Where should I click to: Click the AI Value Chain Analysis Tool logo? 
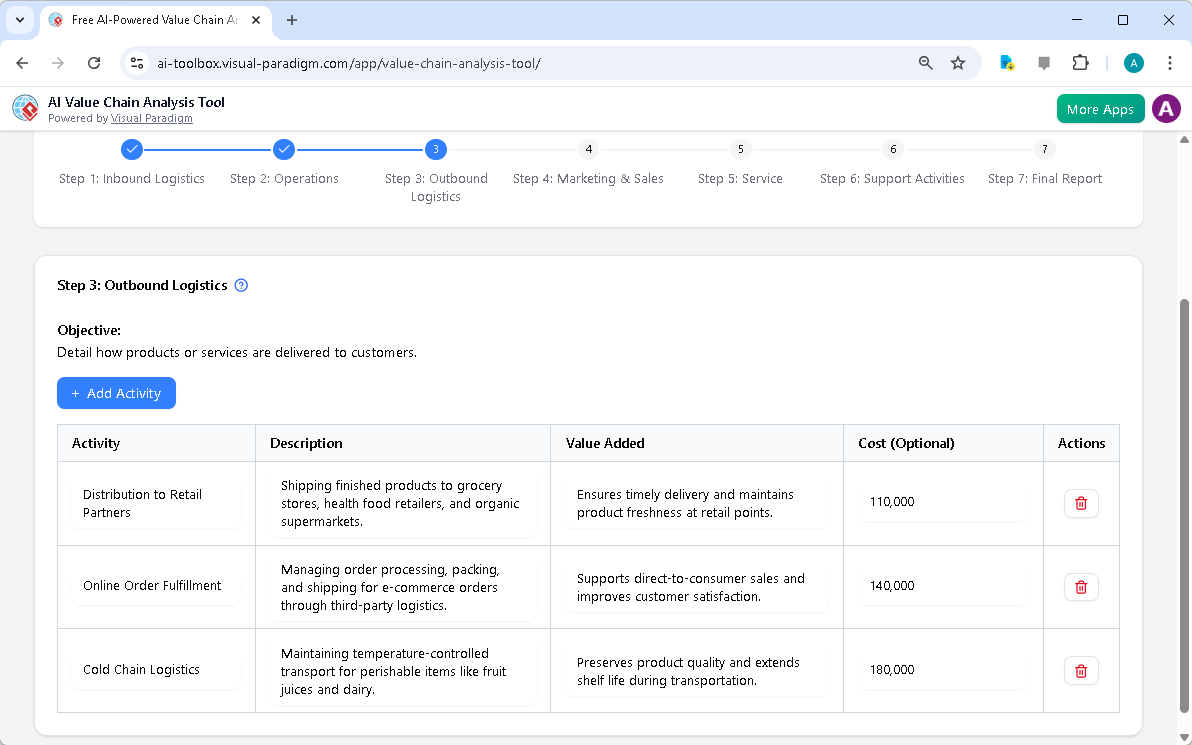point(25,108)
